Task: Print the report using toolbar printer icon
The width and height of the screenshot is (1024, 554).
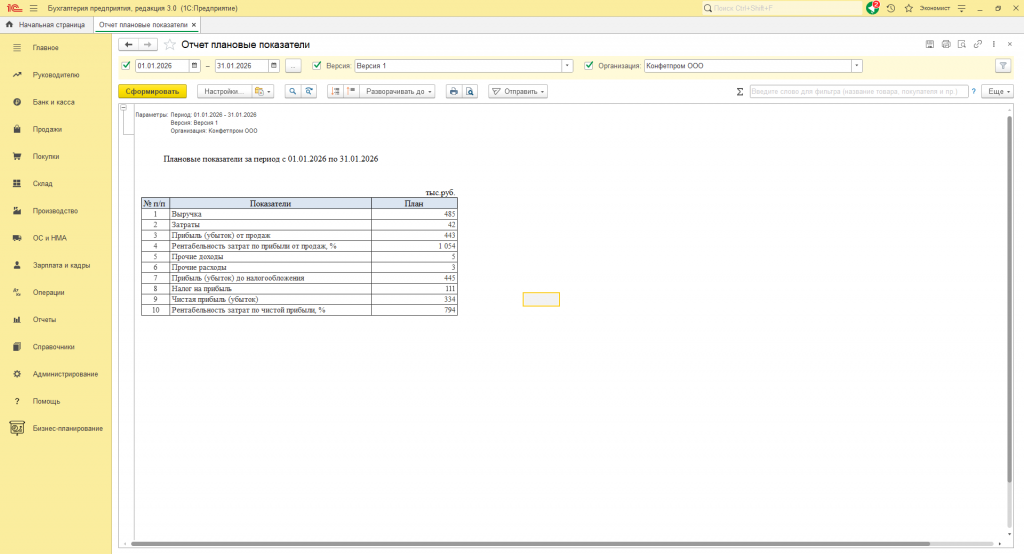Action: point(454,91)
